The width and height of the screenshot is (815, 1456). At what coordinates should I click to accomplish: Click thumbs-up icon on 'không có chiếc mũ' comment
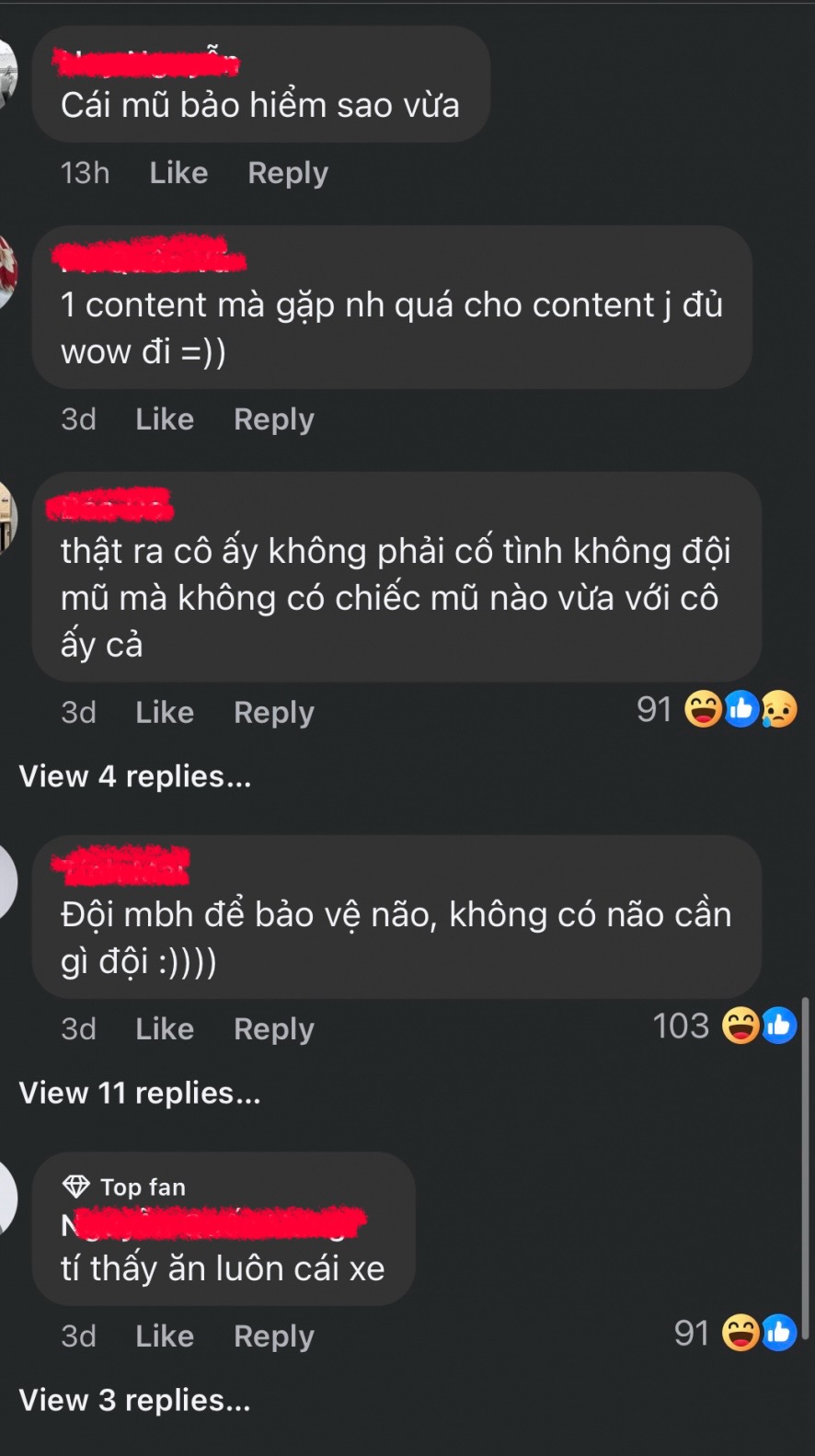pyautogui.click(x=740, y=710)
